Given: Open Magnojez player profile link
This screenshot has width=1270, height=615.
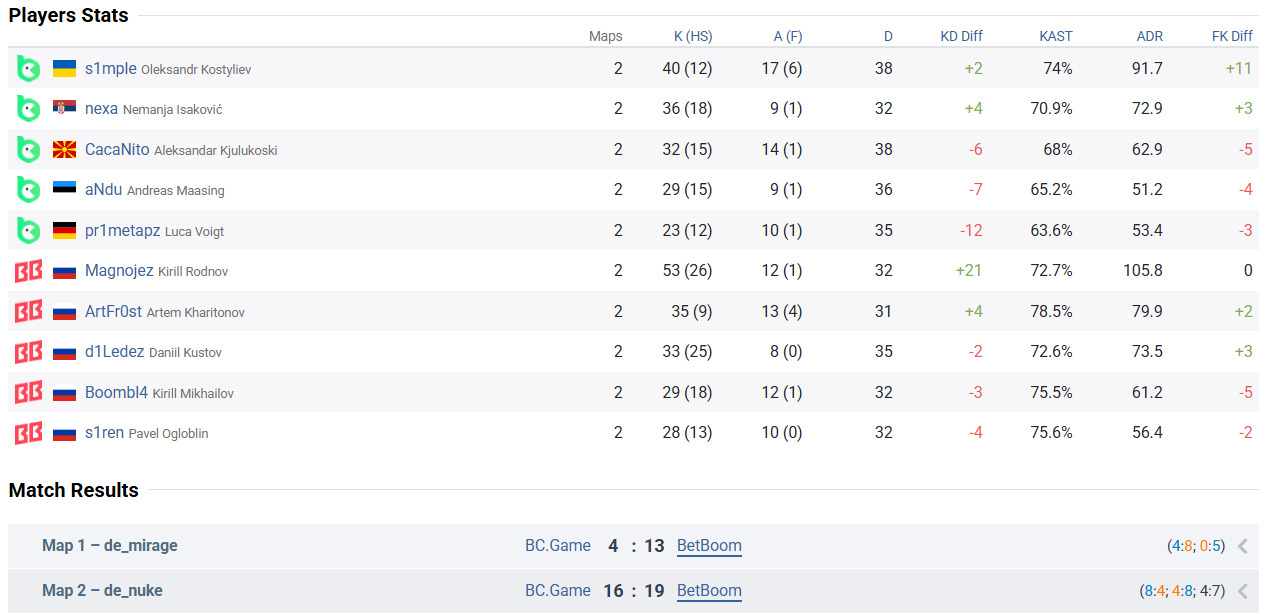Looking at the screenshot, I should (x=119, y=271).
